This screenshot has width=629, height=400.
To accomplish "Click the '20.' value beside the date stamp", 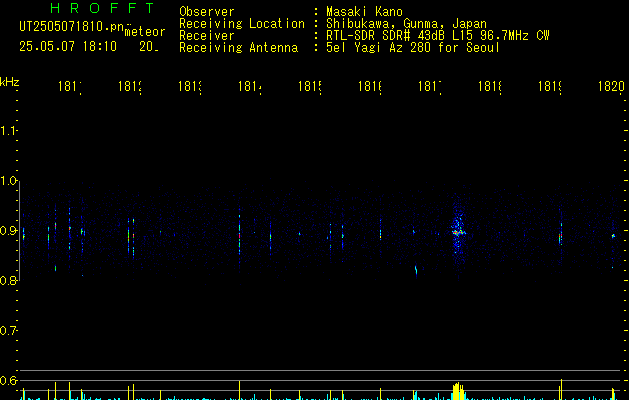I will (x=149, y=47).
